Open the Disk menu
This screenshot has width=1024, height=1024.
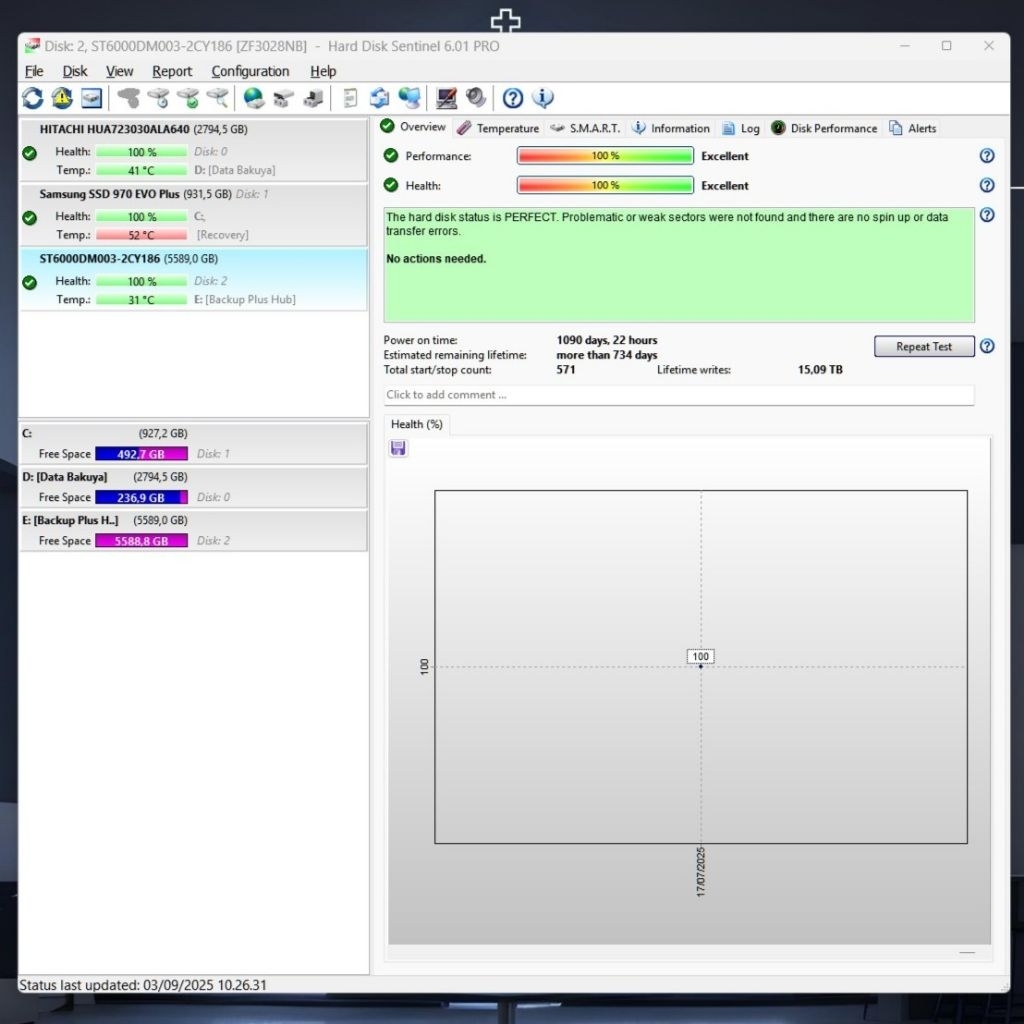pos(74,71)
